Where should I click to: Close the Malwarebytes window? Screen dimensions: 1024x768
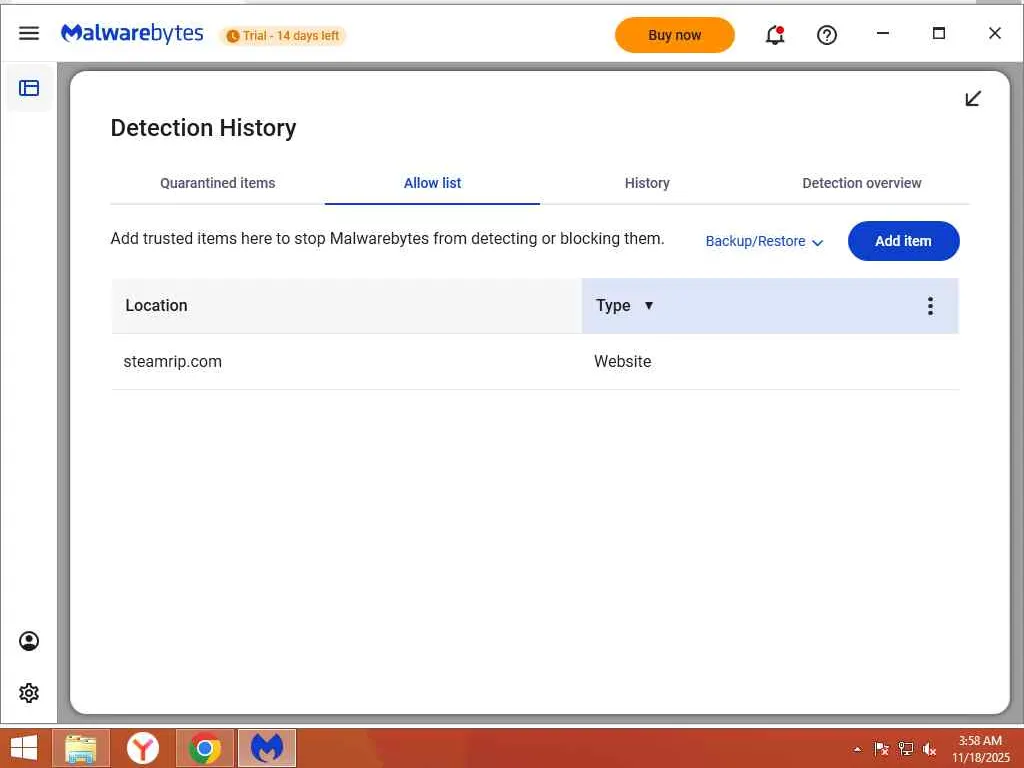point(995,33)
